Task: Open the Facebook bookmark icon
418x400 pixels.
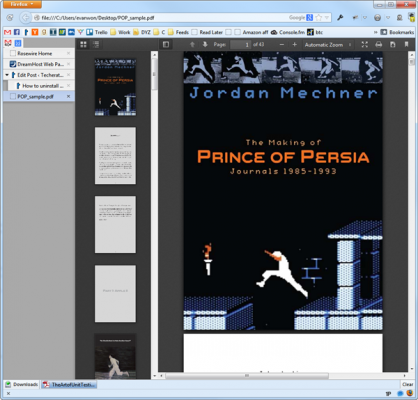Action: point(17,32)
